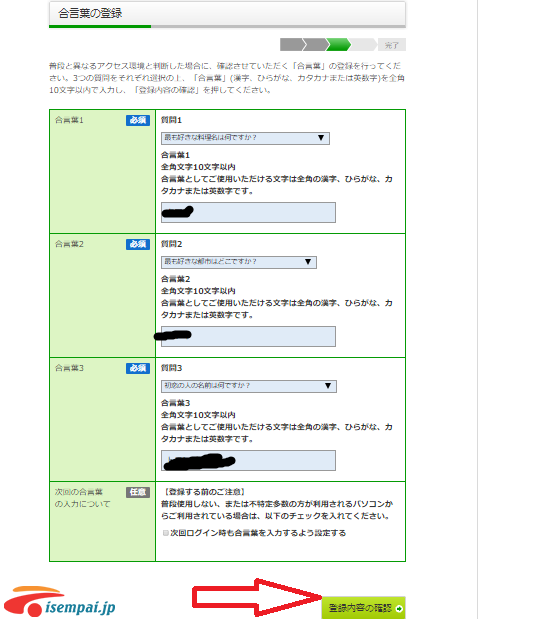Click the gray 任意 badge

(138, 492)
